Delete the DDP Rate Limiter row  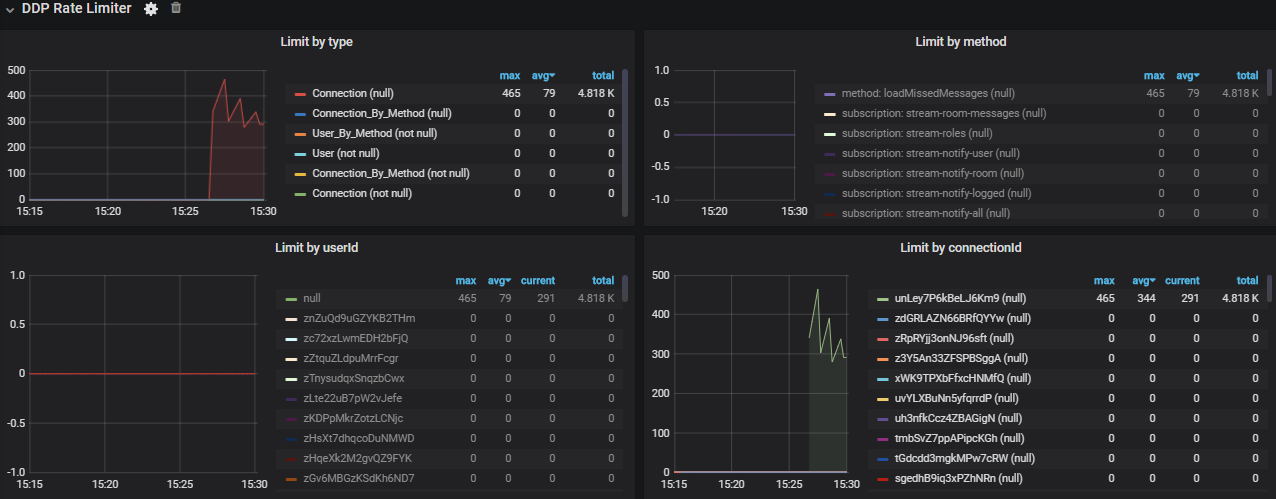[176, 8]
